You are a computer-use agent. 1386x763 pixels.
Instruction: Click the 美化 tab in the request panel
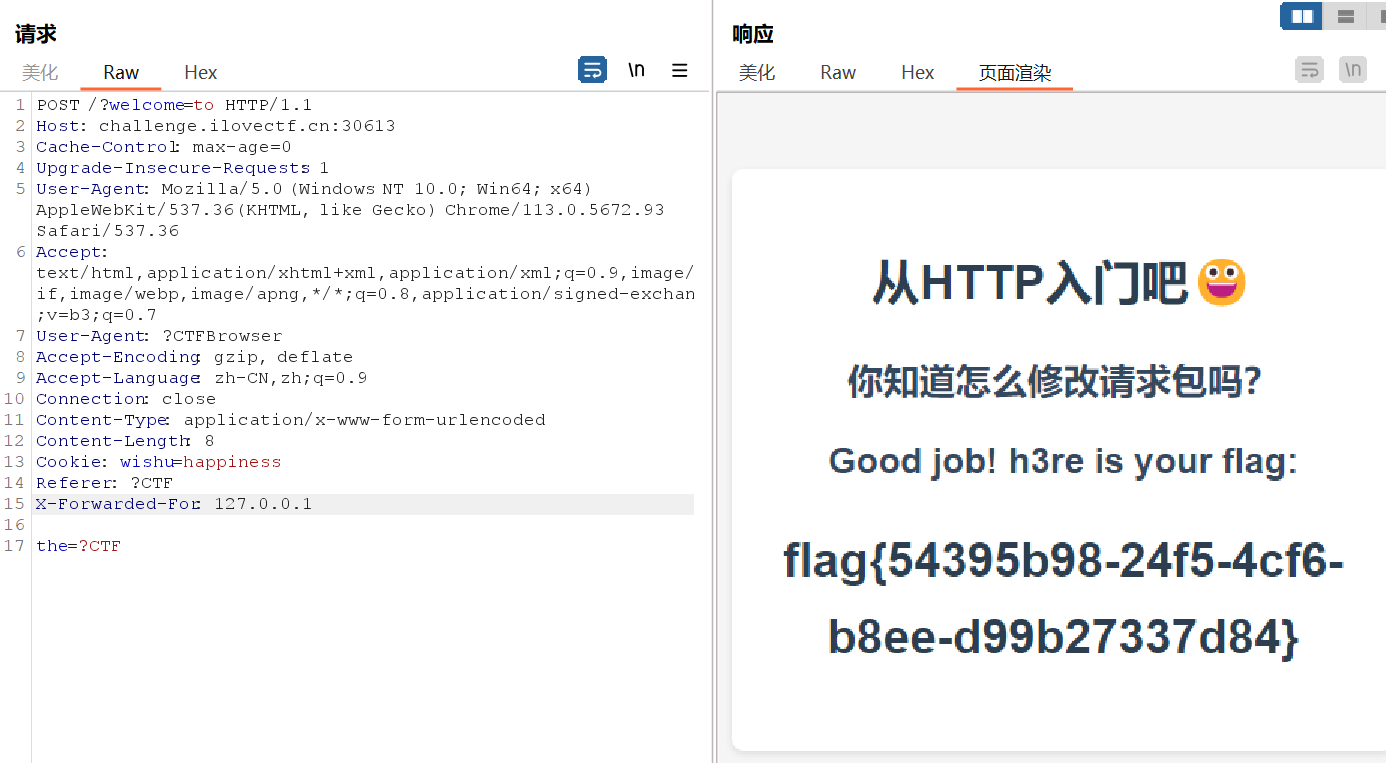pyautogui.click(x=40, y=72)
